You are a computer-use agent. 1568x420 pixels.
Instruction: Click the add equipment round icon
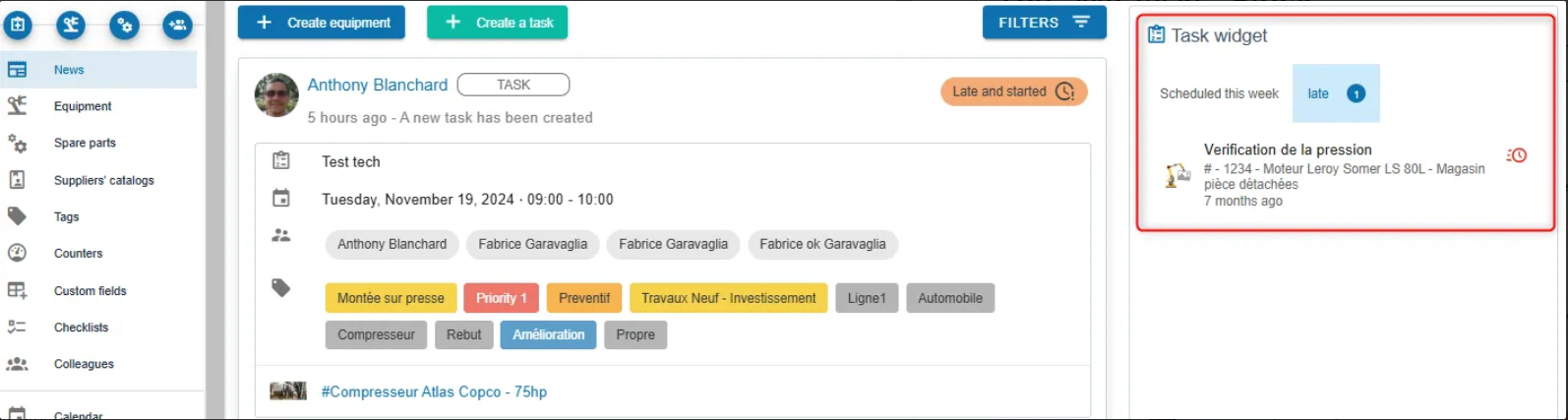pyautogui.click(x=71, y=25)
